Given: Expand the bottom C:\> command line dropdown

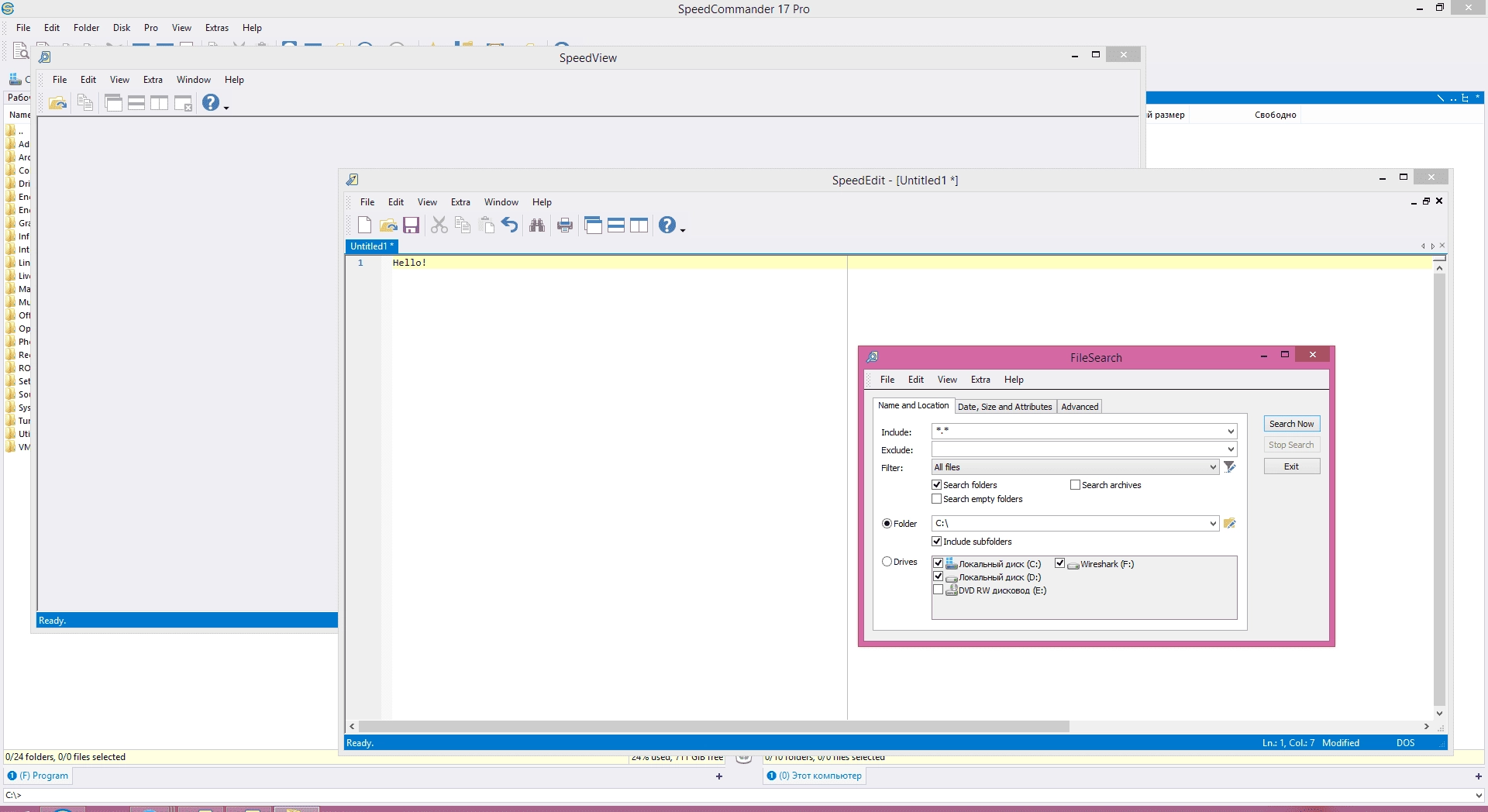Looking at the screenshot, I should (x=1478, y=795).
